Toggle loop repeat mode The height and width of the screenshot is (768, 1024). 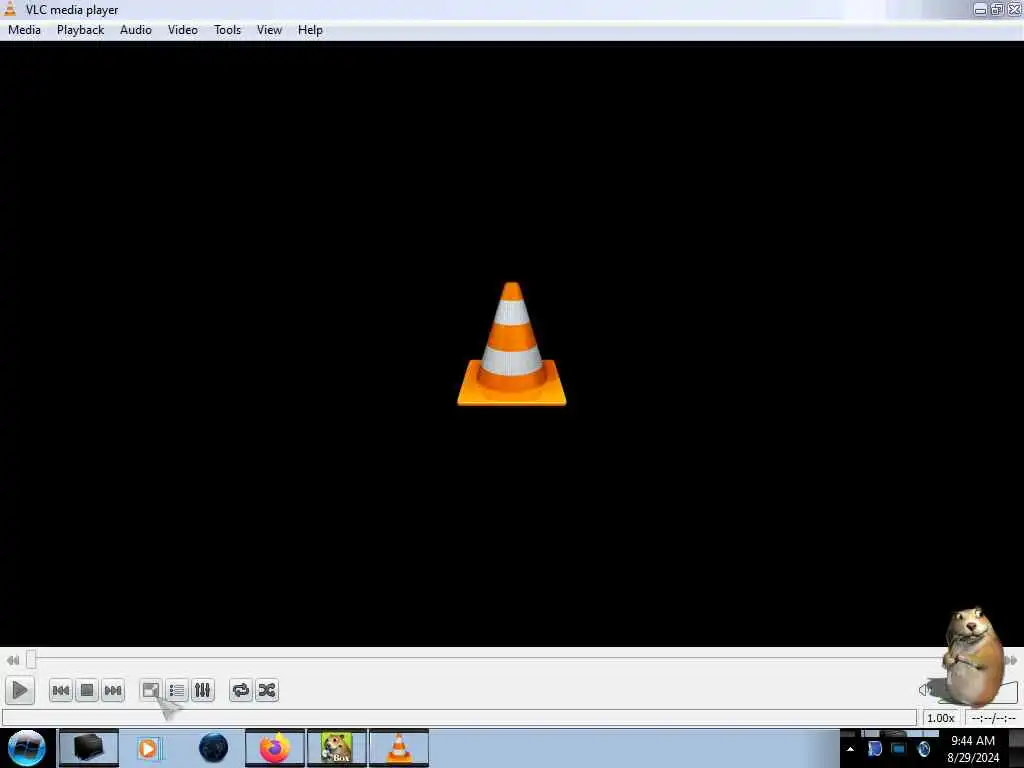click(241, 690)
